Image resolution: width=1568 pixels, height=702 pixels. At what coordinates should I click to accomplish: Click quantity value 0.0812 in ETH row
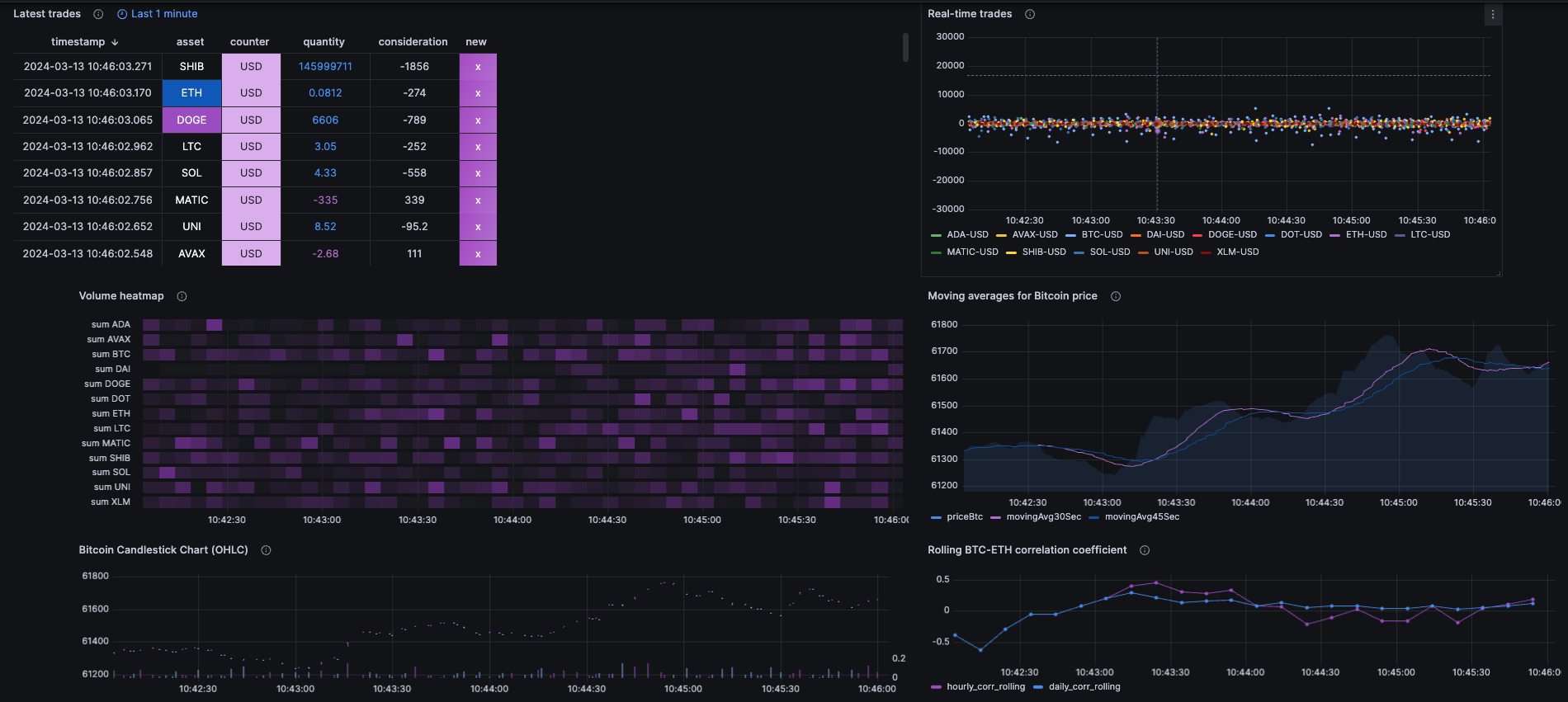pos(325,93)
